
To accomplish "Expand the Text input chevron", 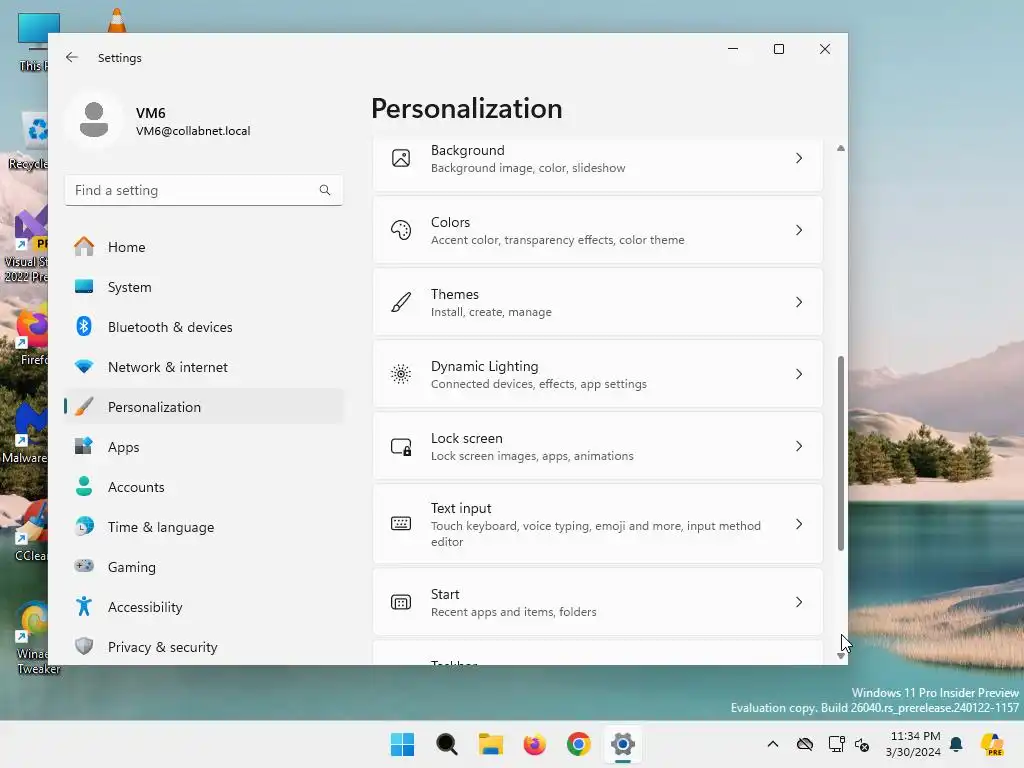I will (799, 524).
